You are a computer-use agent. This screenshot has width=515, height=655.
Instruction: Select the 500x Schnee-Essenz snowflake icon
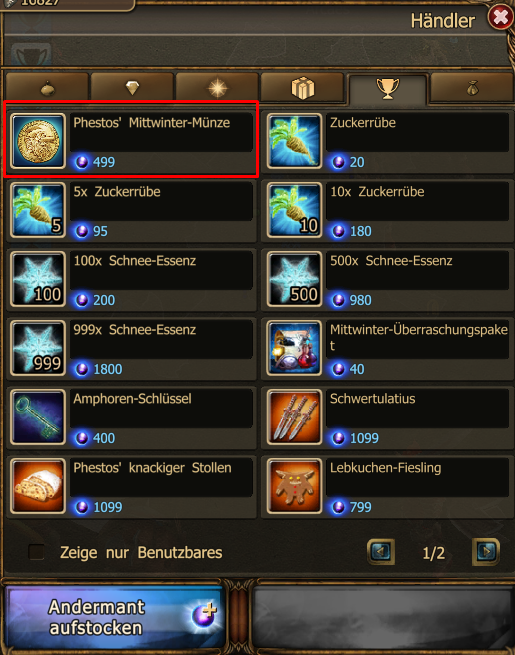(294, 279)
